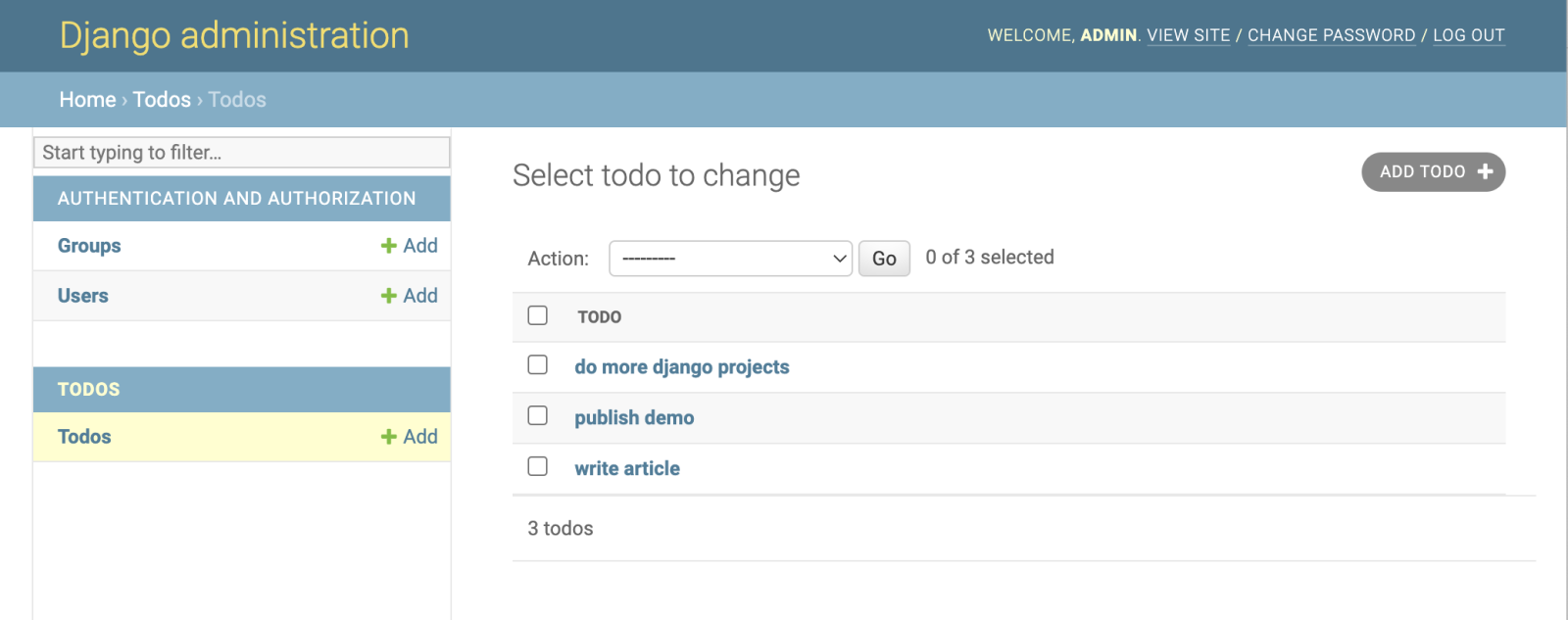Open Groups in the sidebar
Viewport: 1568px width, 620px height.
pyautogui.click(x=89, y=246)
